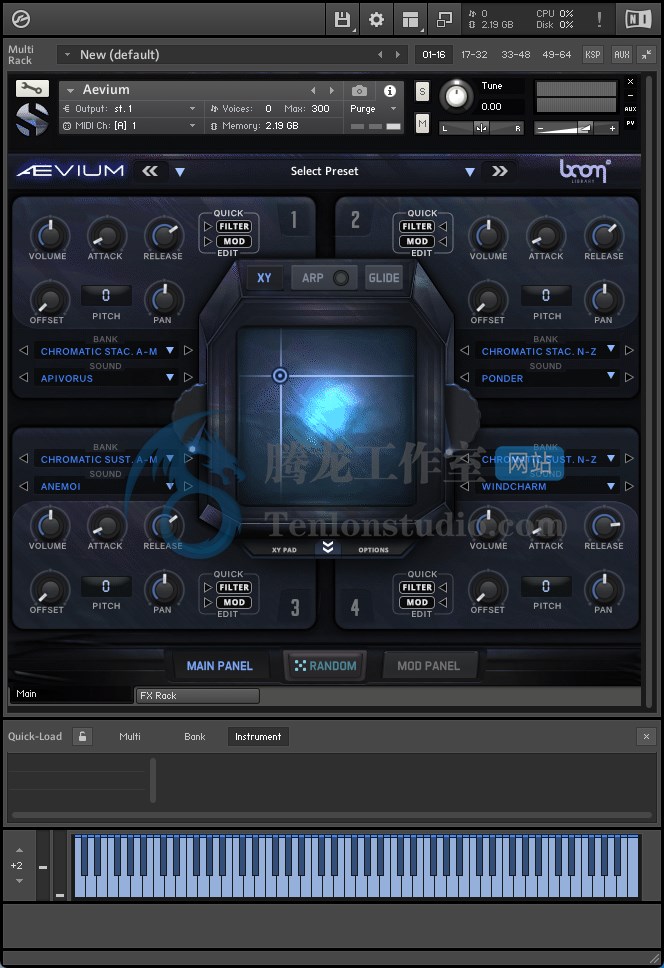Click the Kontakt logo icon
This screenshot has width=664, height=968.
pyautogui.click(x=20, y=20)
